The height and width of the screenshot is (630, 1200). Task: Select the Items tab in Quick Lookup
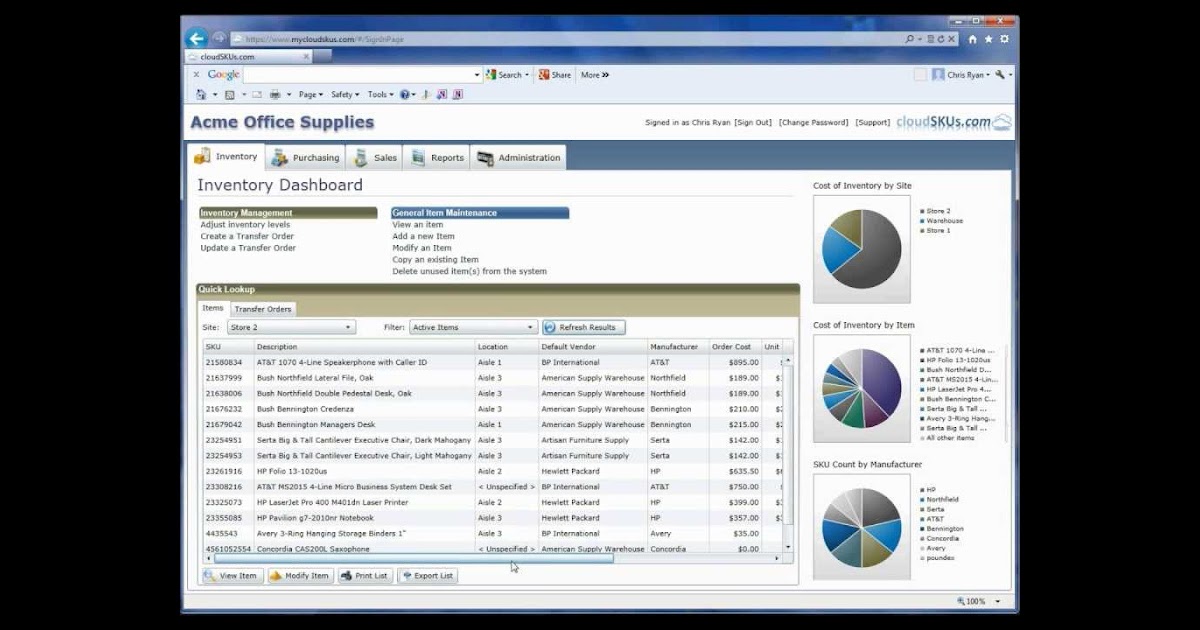[x=213, y=308]
